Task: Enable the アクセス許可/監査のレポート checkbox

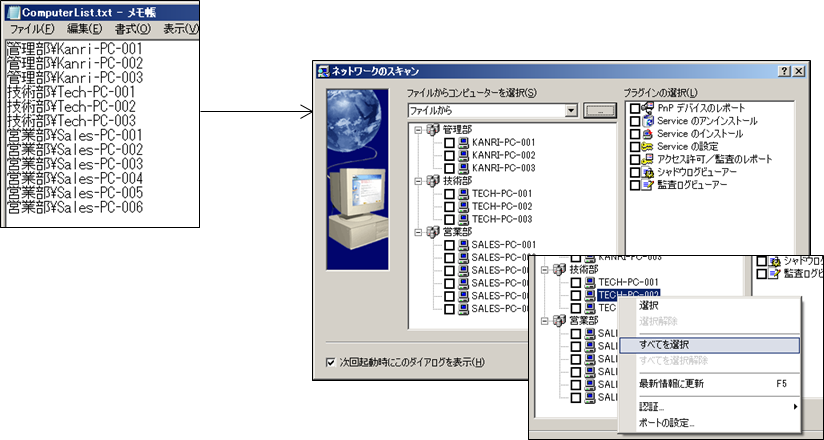Action: pyautogui.click(x=635, y=160)
